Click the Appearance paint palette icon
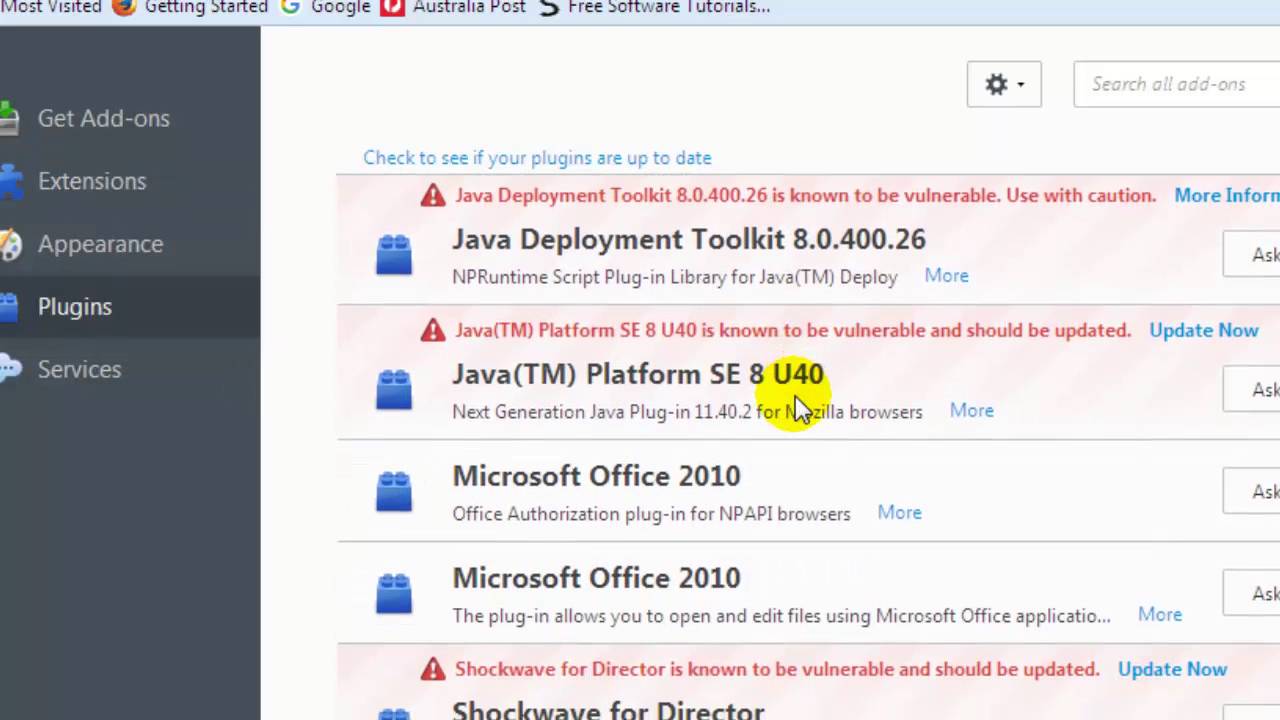This screenshot has width=1280, height=720. (x=8, y=244)
